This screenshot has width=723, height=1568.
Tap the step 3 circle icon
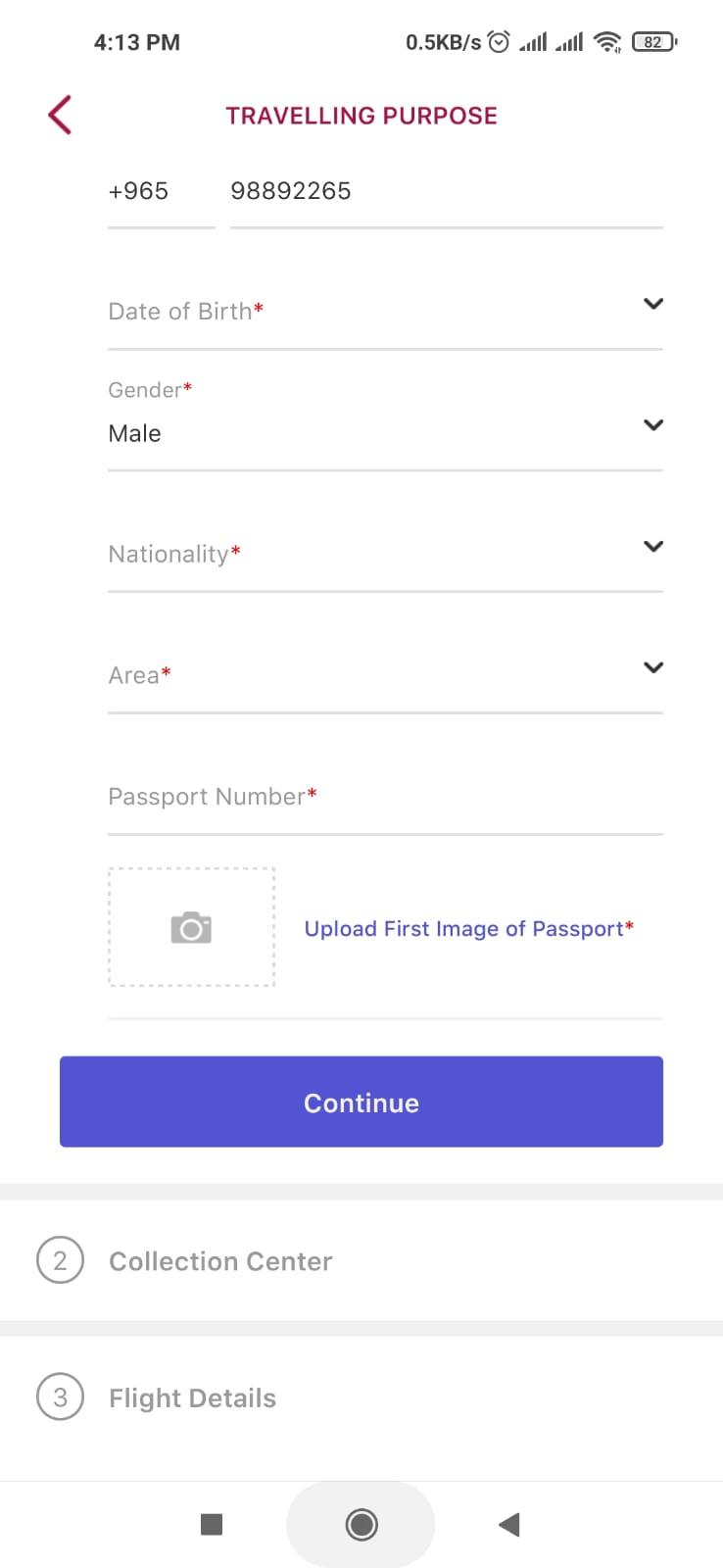(x=60, y=1396)
